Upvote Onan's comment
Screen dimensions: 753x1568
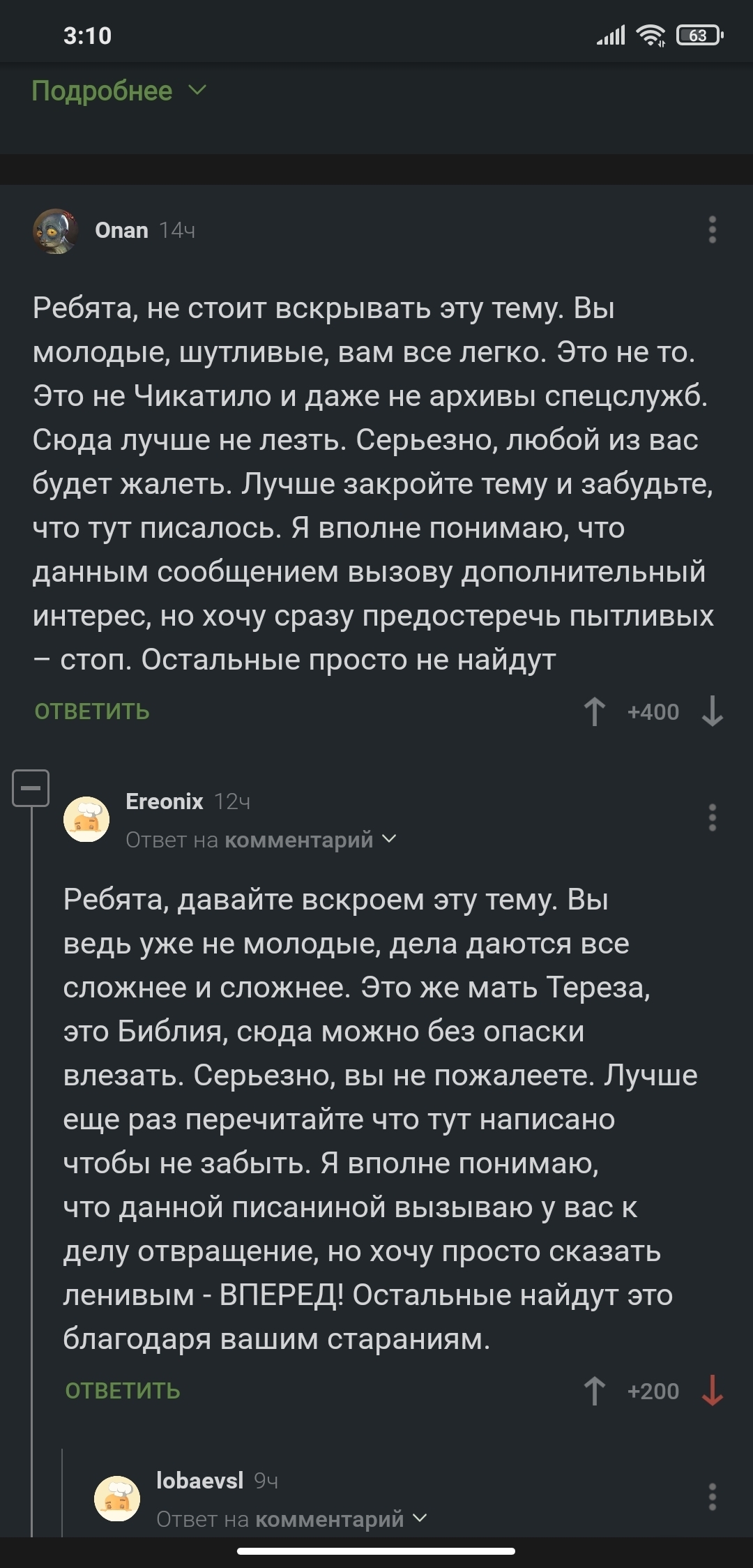[x=595, y=711]
